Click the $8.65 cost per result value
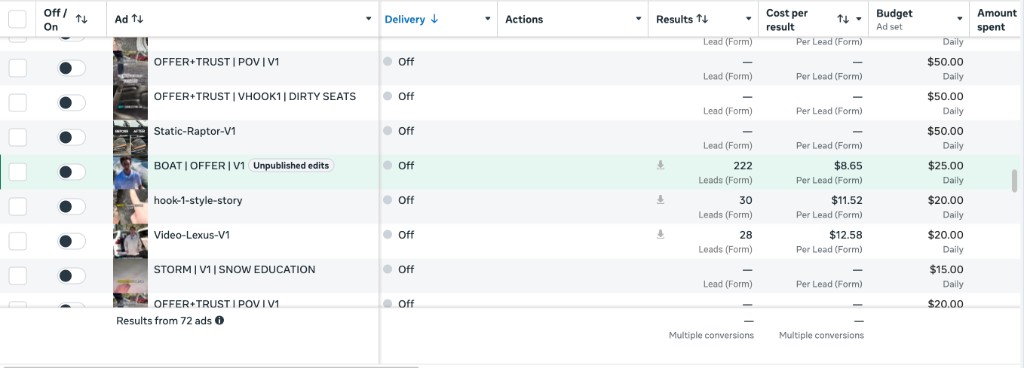Viewport: 1024px width, 368px height. 848,166
